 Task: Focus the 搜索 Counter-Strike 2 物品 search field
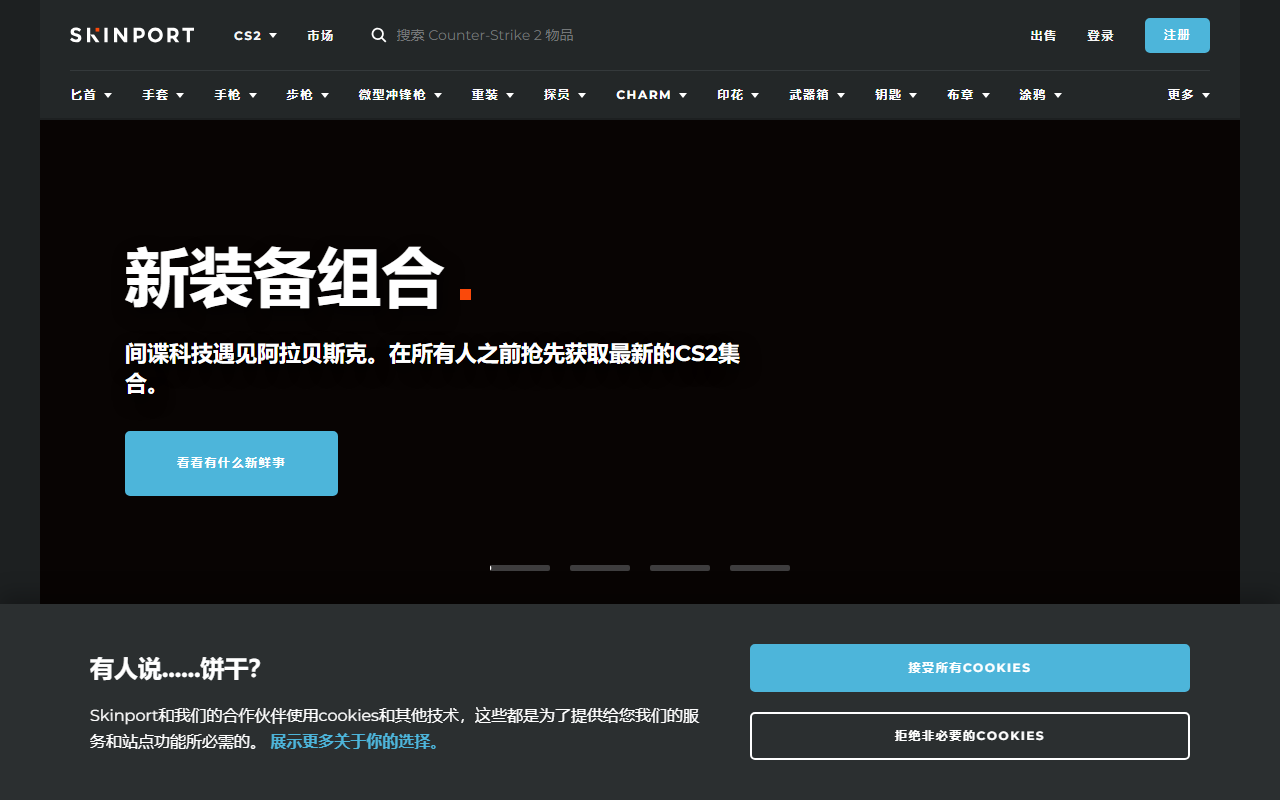tap(485, 35)
